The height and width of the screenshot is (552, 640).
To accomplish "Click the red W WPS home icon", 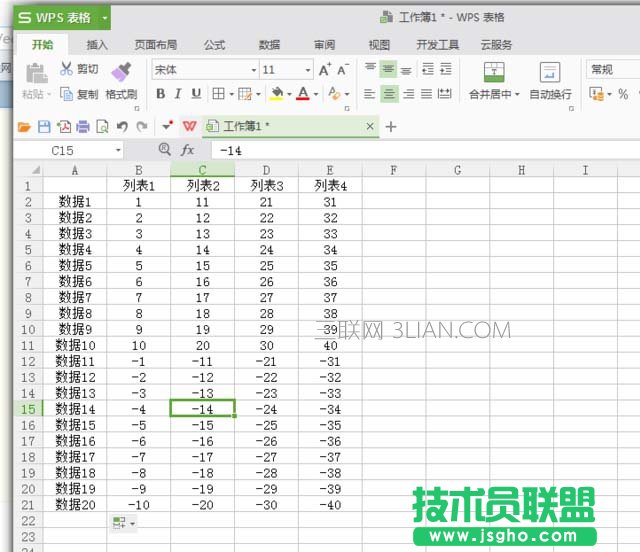I will click(189, 126).
